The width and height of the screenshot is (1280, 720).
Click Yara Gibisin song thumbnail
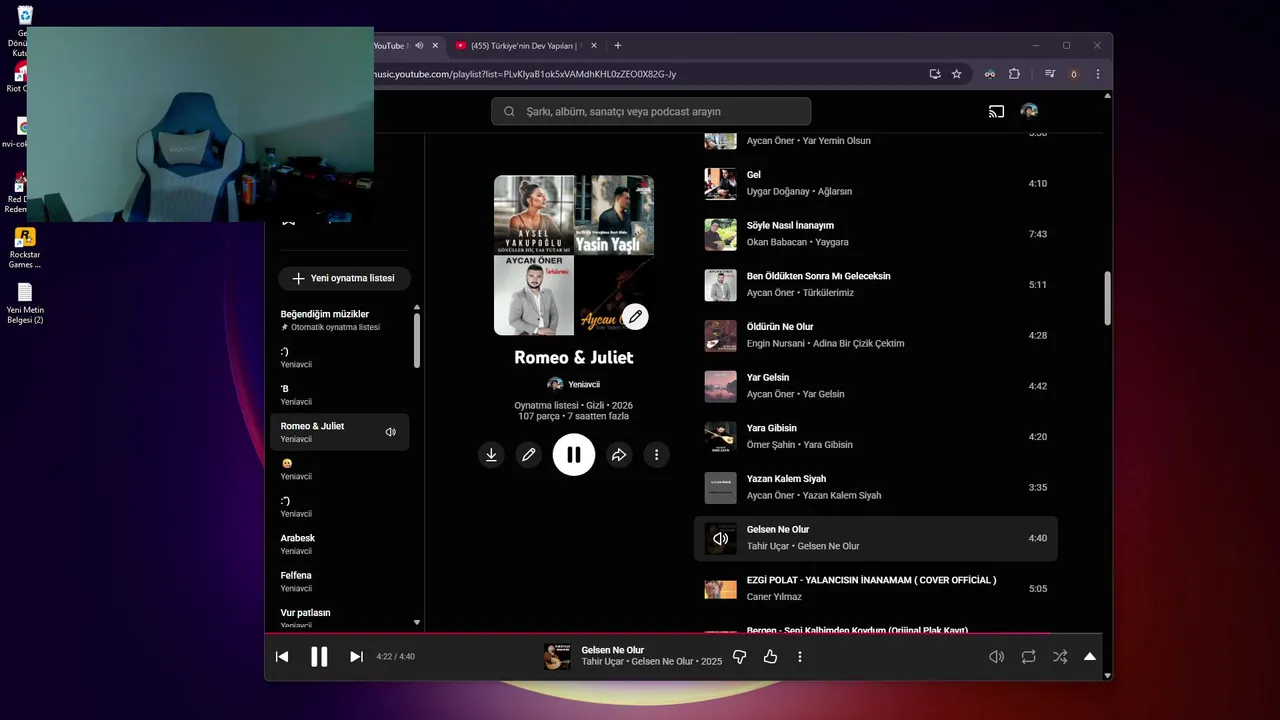720,437
